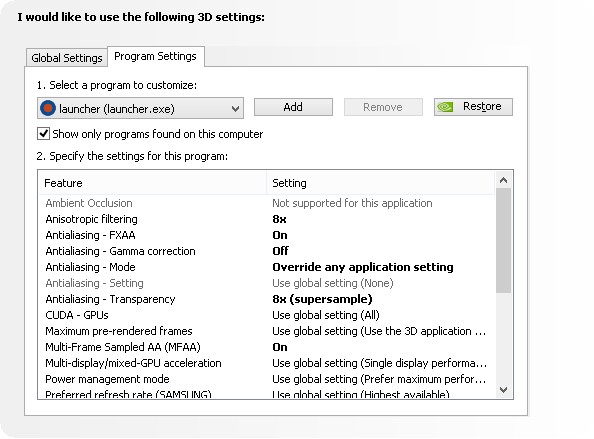Click the greyed-out Remove button
The image size is (594, 439).
click(383, 107)
